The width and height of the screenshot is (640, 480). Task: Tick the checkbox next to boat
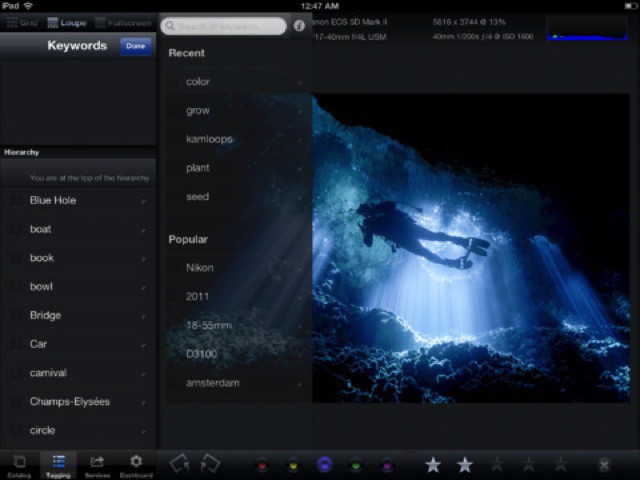(x=15, y=230)
